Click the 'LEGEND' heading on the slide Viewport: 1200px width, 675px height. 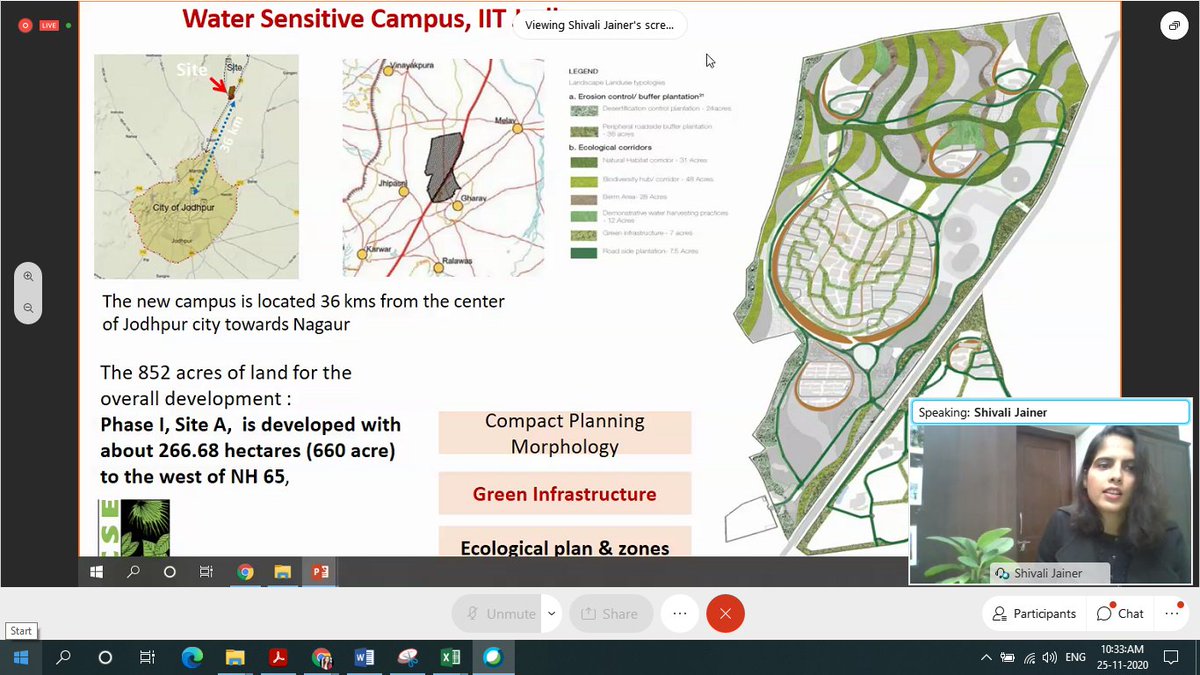click(582, 72)
